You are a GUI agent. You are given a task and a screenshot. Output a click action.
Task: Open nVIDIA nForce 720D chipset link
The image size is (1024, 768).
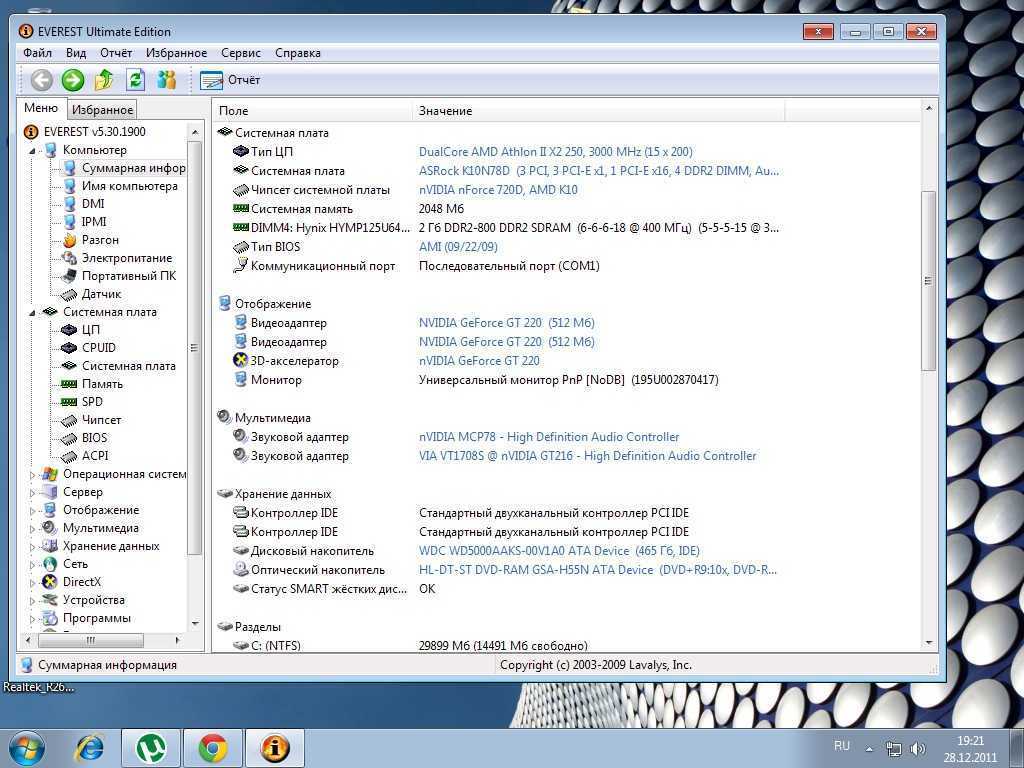[x=498, y=190]
